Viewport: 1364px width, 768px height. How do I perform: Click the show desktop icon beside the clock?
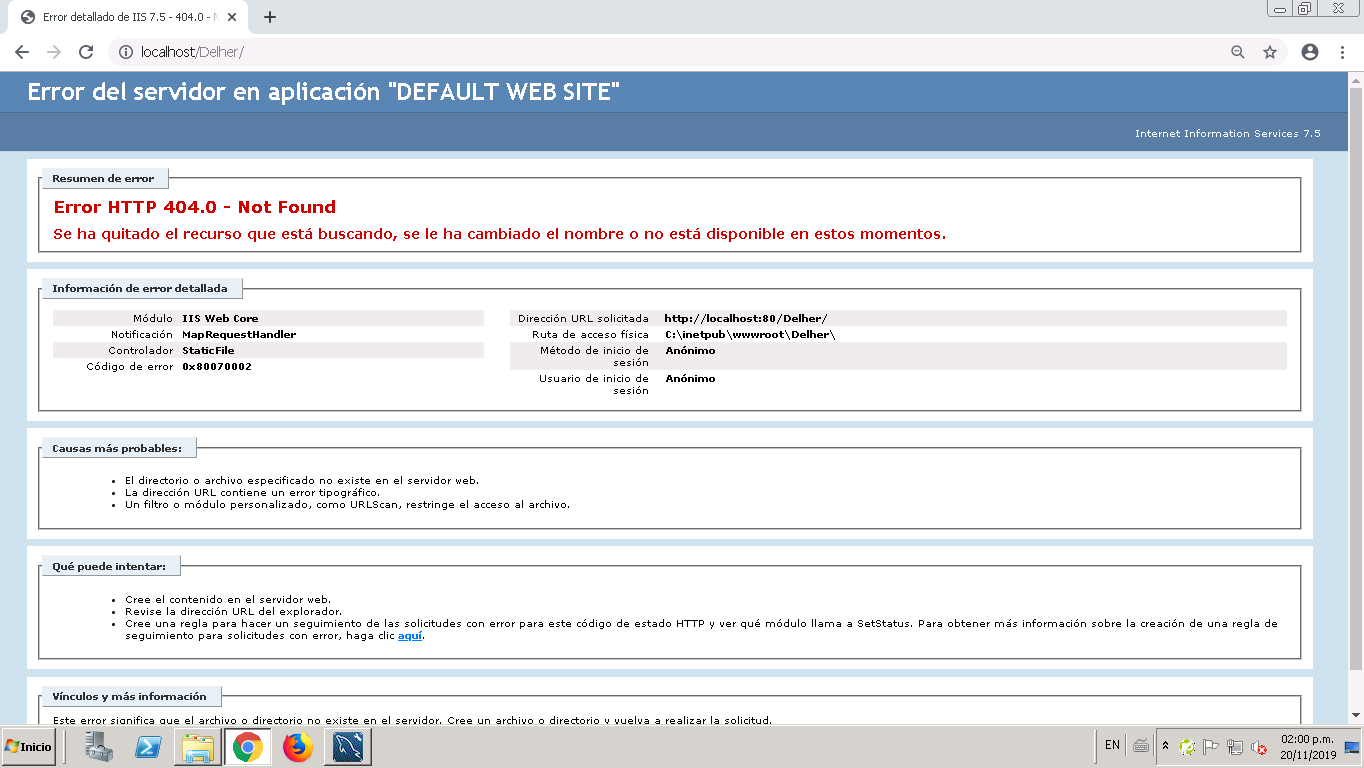pyautogui.click(x=1352, y=746)
